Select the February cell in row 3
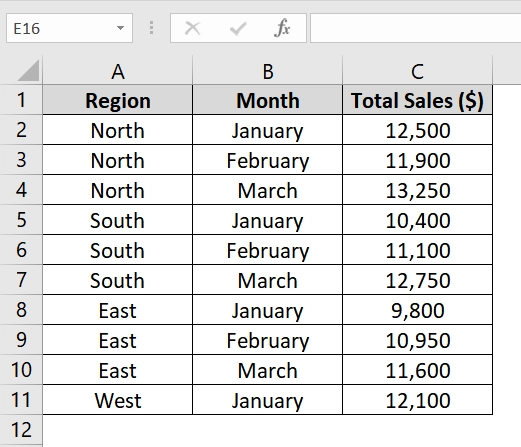Image resolution: width=521 pixels, height=447 pixels. [268, 160]
